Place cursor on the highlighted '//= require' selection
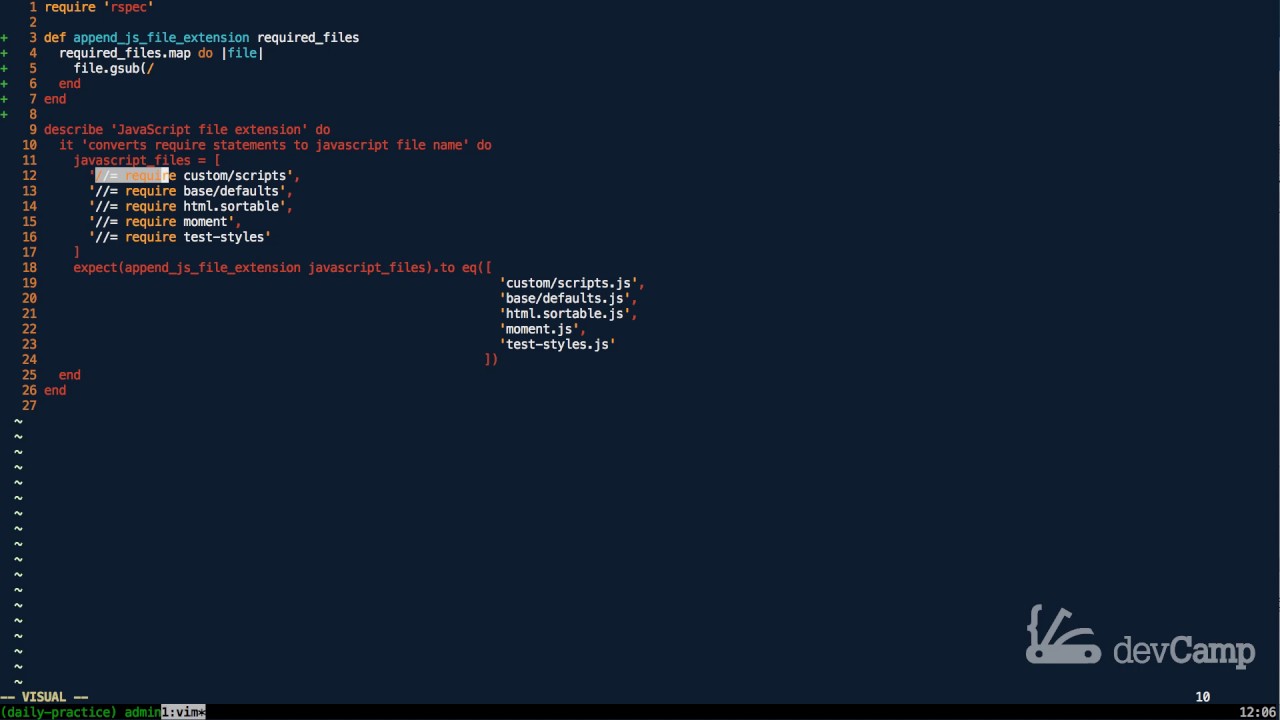This screenshot has width=1280, height=720. tap(135, 176)
